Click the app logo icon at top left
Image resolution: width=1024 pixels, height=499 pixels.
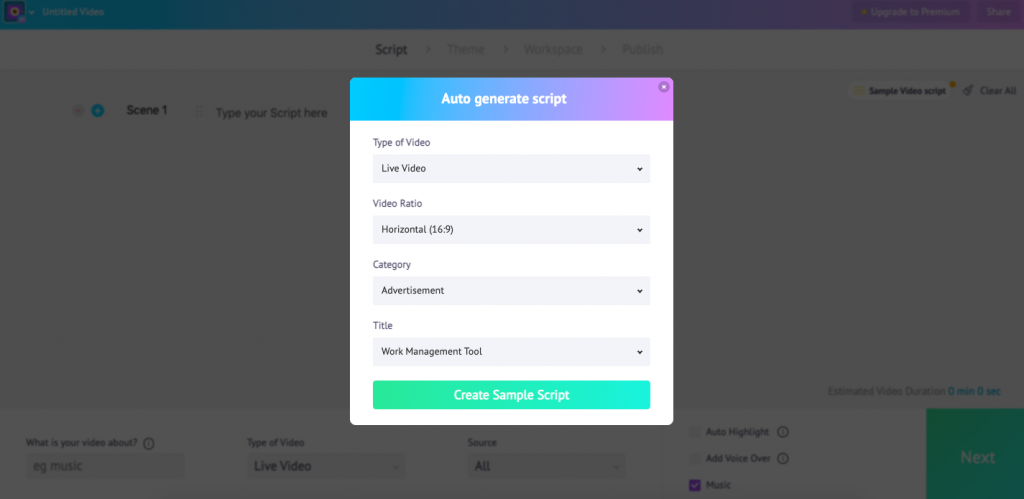click(x=14, y=12)
